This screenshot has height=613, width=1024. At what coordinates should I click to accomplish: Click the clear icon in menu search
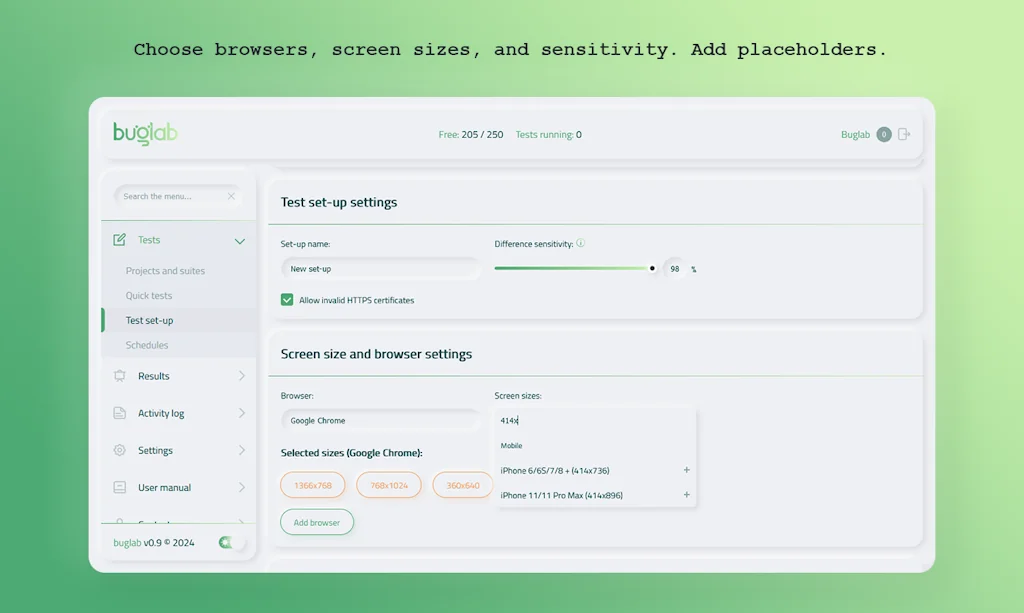231,196
